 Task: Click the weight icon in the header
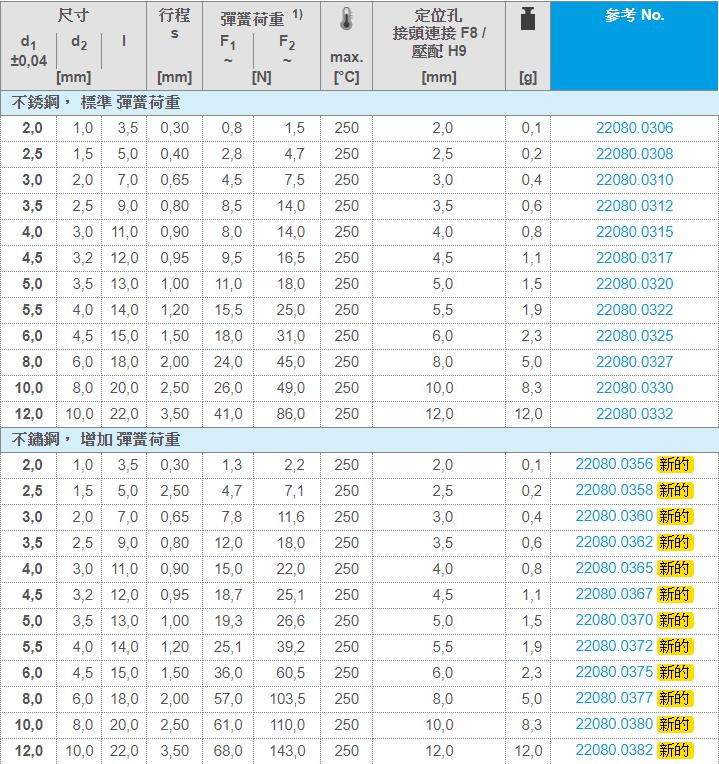coord(527,19)
